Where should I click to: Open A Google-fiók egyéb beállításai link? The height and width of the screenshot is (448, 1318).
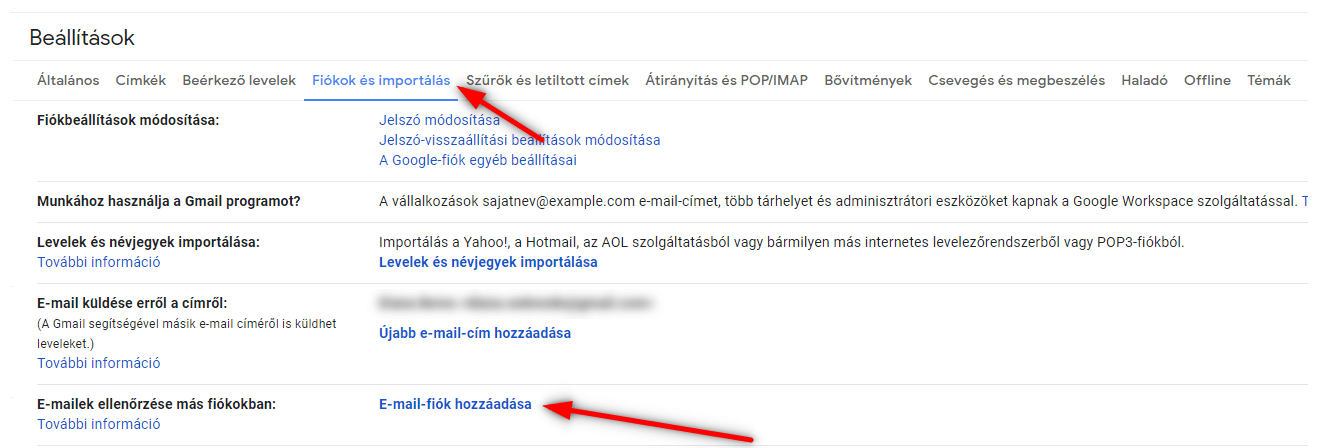tap(478, 160)
